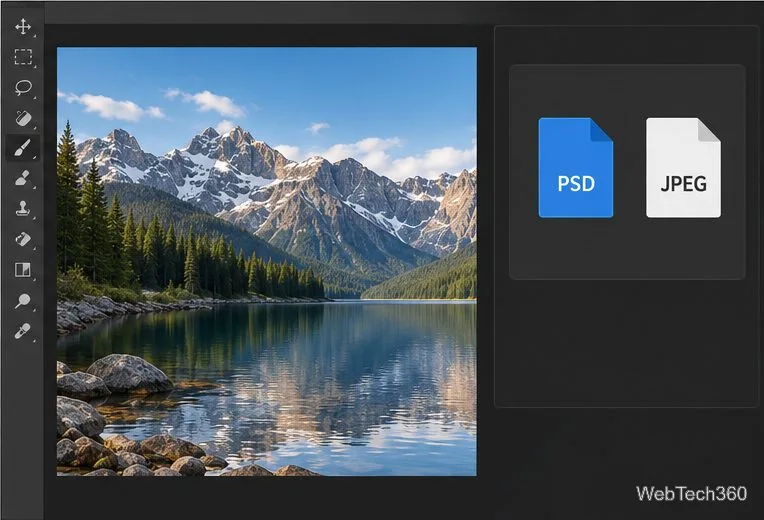Select the half-shaded square Gradient tool
Viewport: 764px width, 520px height.
[x=23, y=270]
